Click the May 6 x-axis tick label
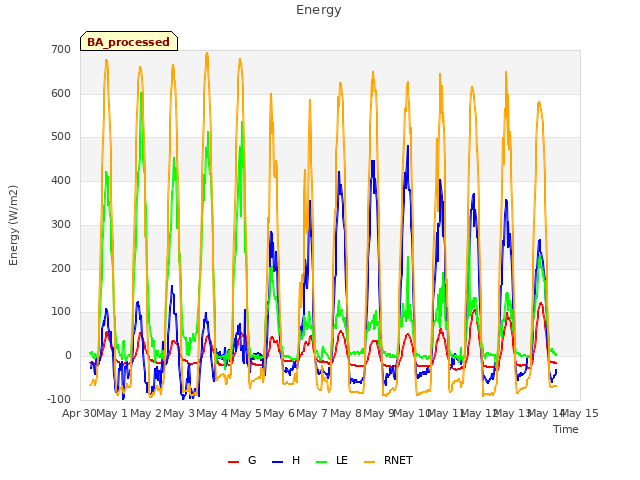640x480 pixels. click(279, 413)
